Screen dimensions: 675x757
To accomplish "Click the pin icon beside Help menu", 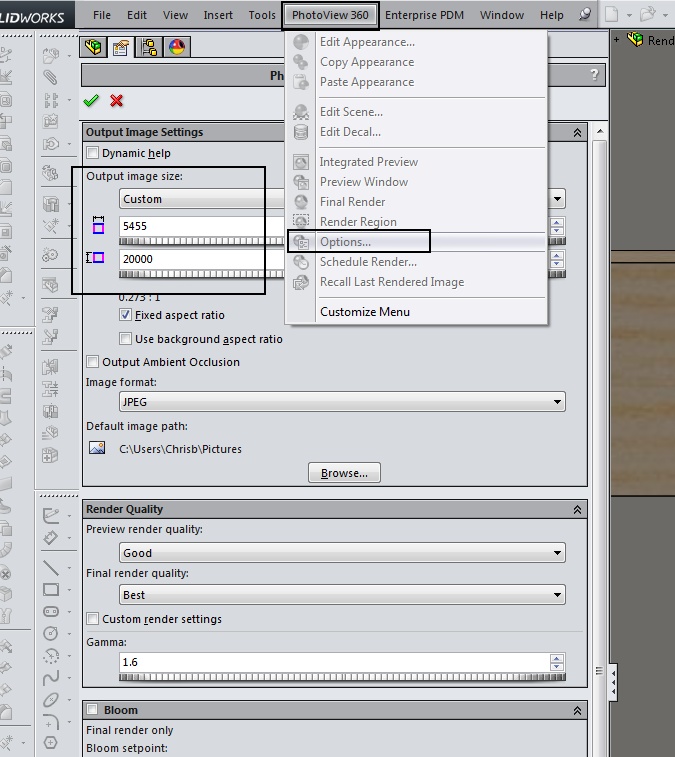I will [585, 14].
